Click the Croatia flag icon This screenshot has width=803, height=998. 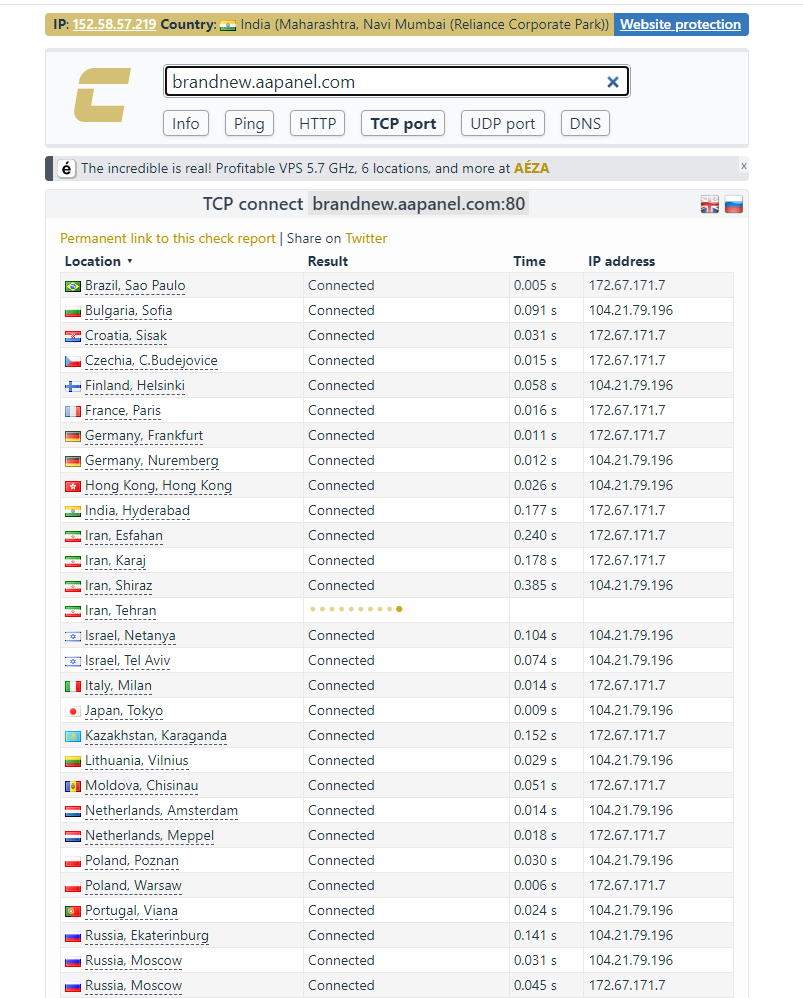(73, 337)
